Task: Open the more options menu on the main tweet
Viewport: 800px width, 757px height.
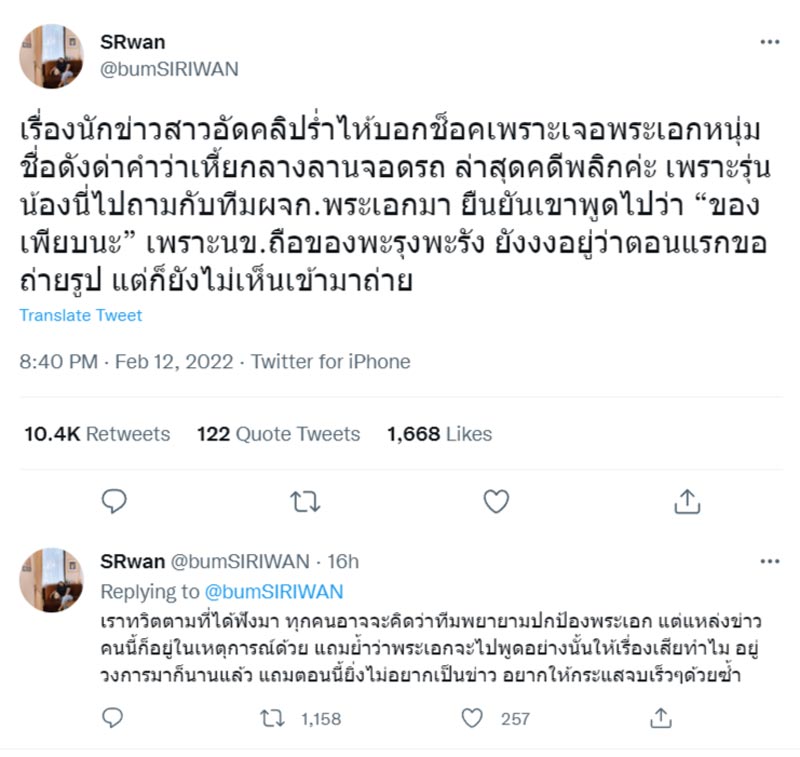Action: click(x=770, y=40)
